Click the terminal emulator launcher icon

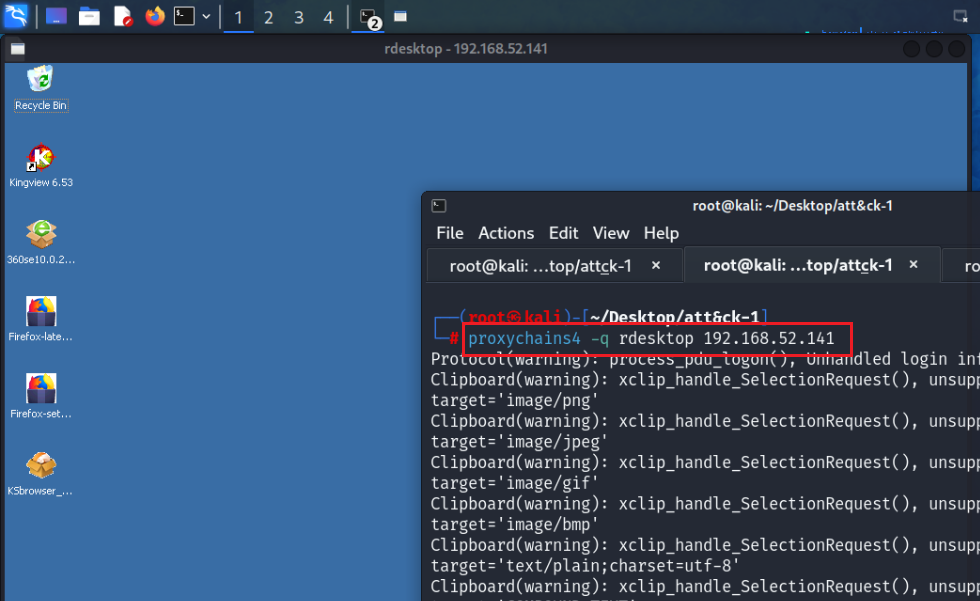(x=184, y=17)
